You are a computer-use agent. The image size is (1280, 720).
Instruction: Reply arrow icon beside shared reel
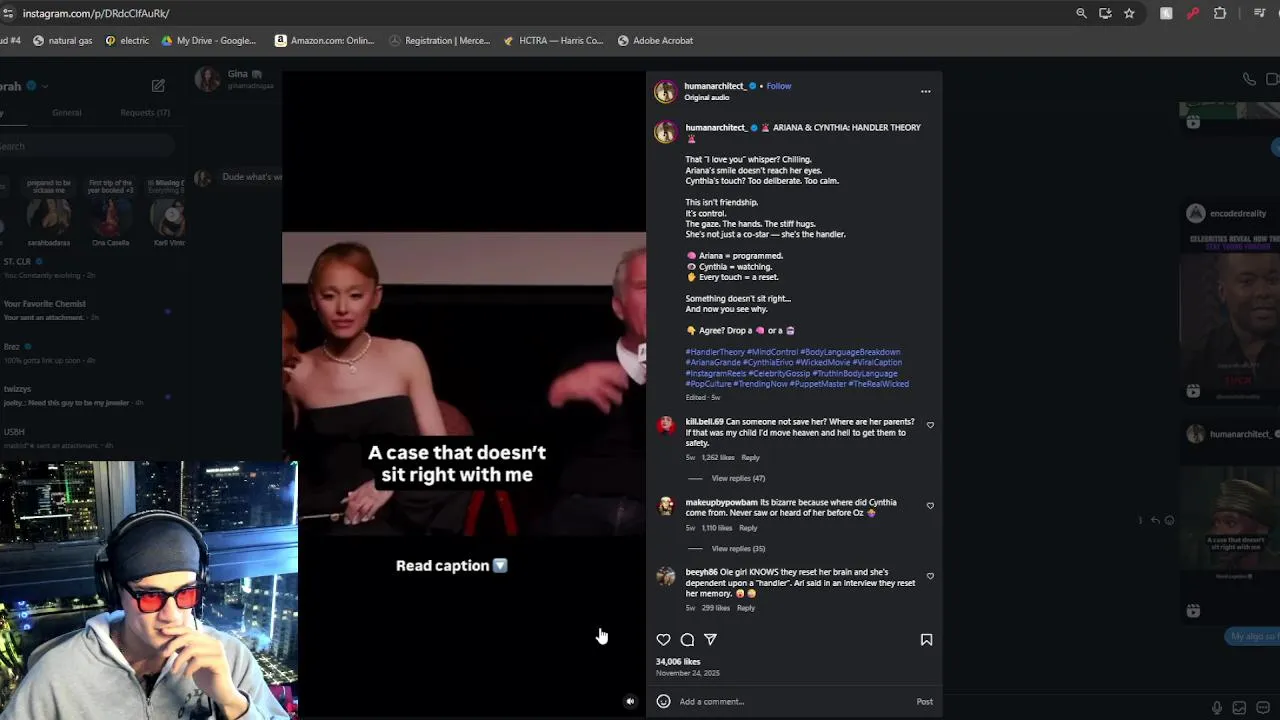tap(1155, 520)
